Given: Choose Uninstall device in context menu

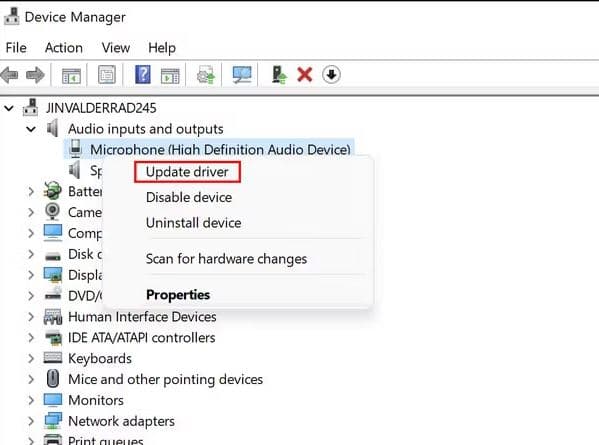Looking at the screenshot, I should (193, 223).
